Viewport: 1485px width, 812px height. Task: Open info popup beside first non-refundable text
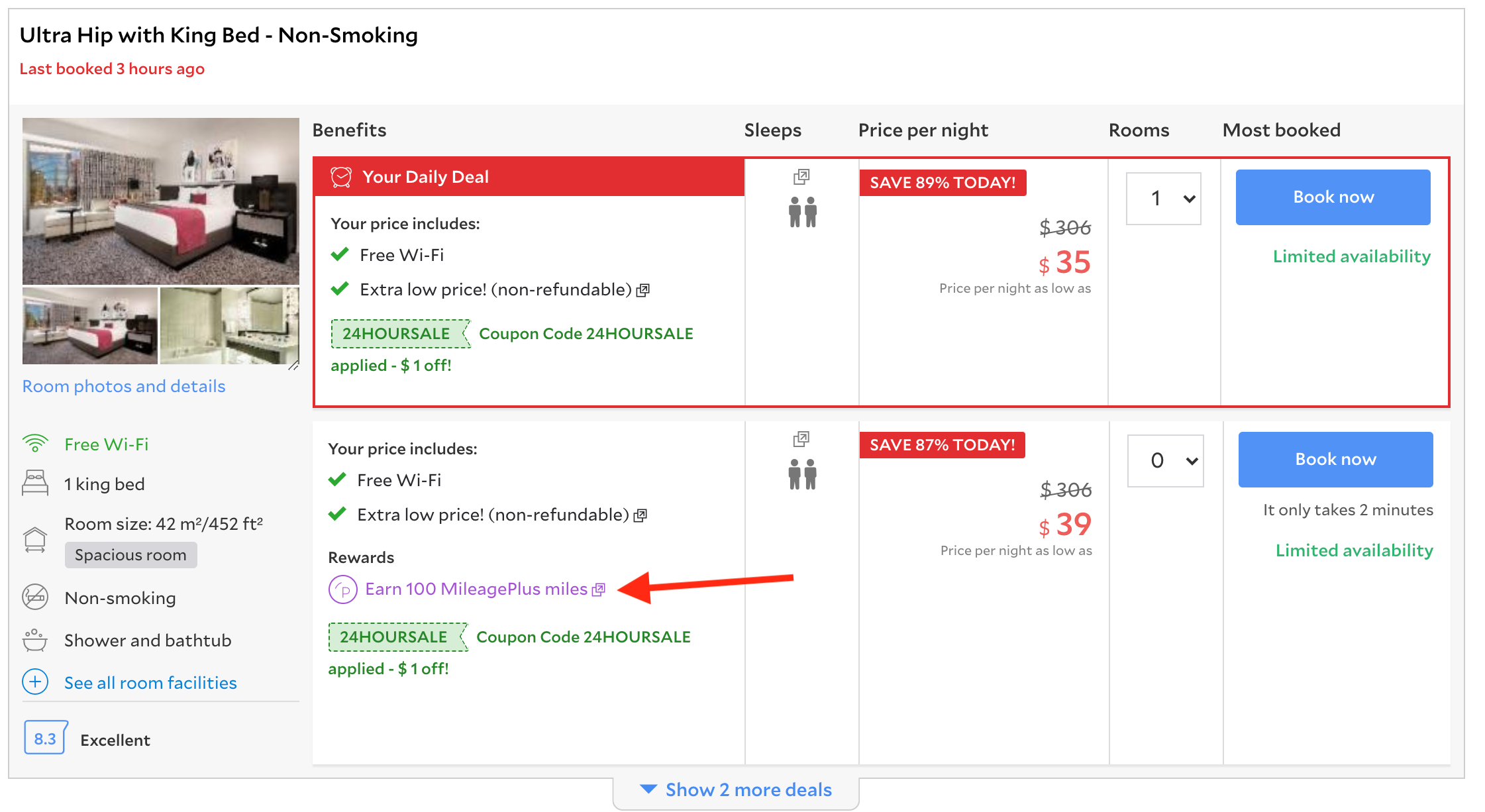(x=642, y=290)
